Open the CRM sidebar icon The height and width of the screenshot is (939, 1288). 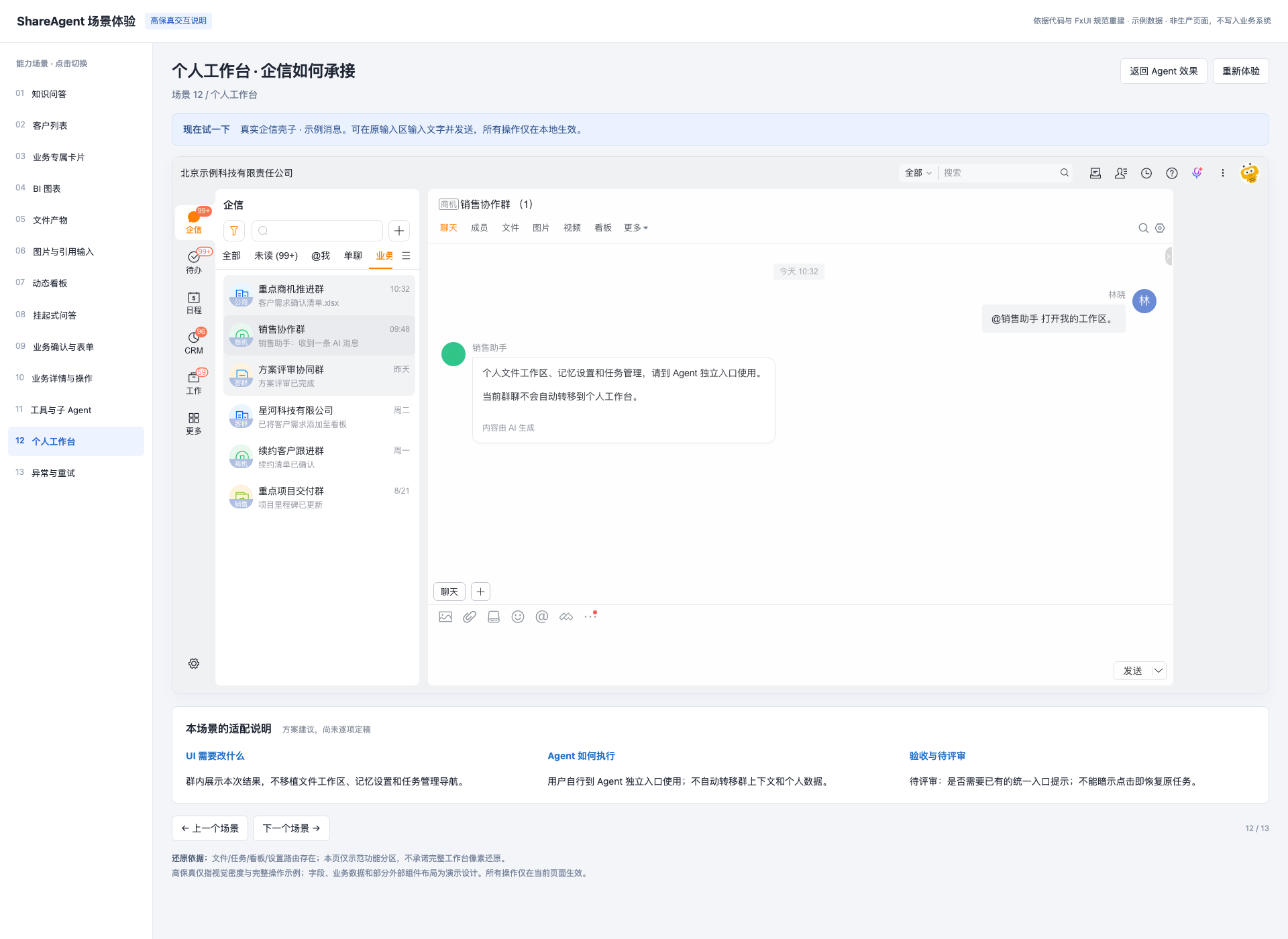coord(194,342)
